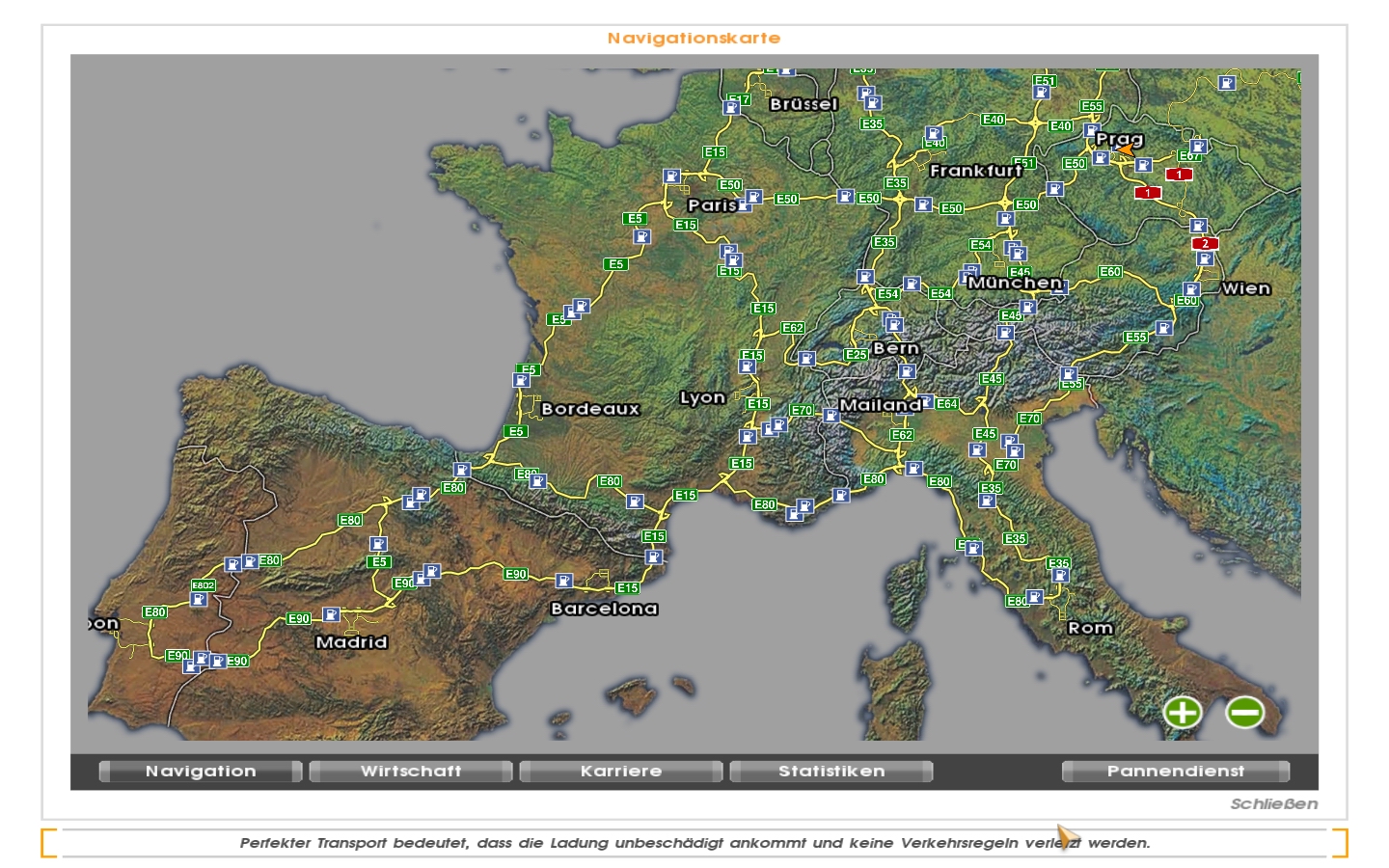Click the E67 road sign east of Prag
The width and height of the screenshot is (1389, 868).
coord(1189,156)
